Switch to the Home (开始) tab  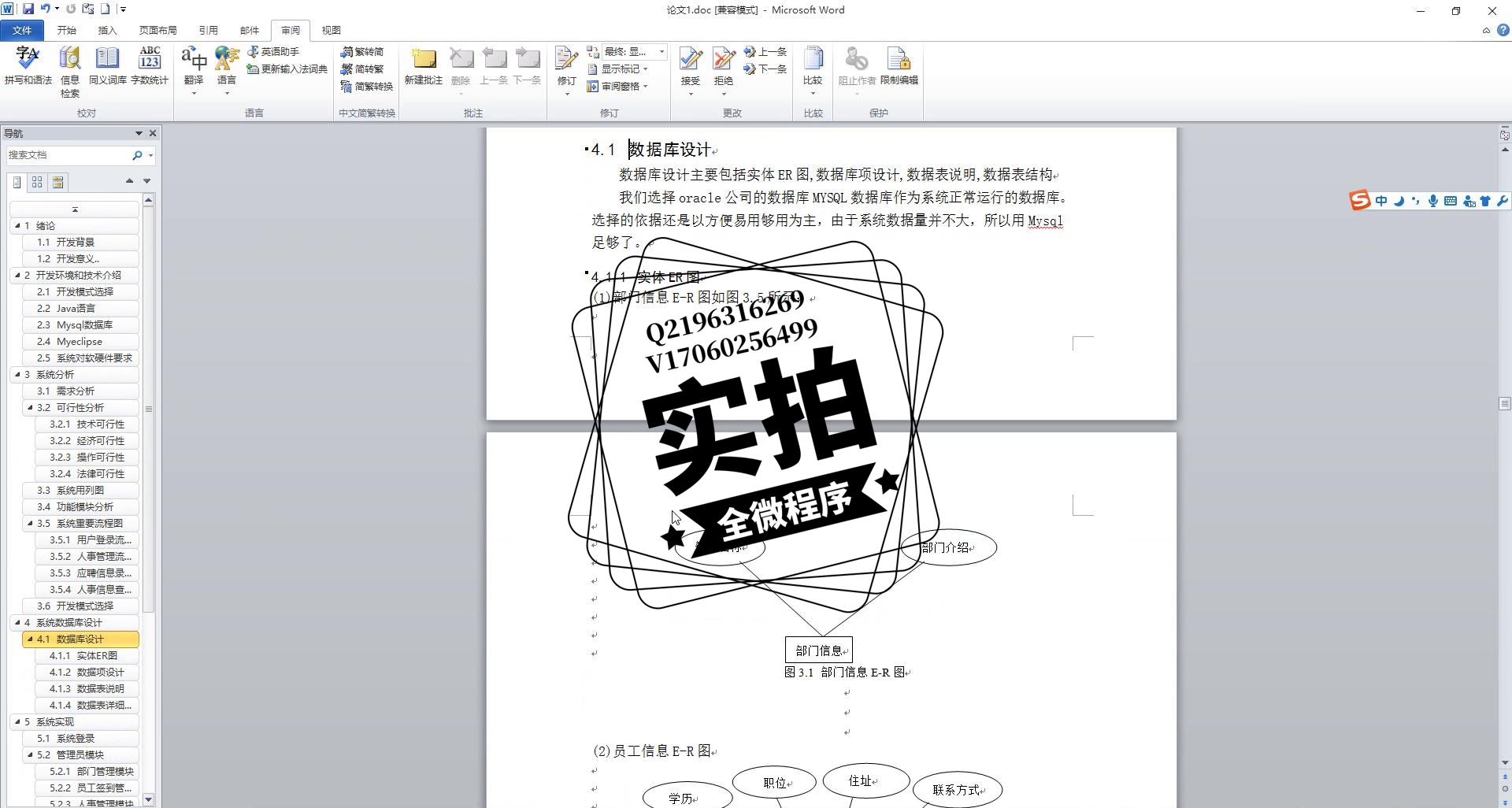(66, 30)
